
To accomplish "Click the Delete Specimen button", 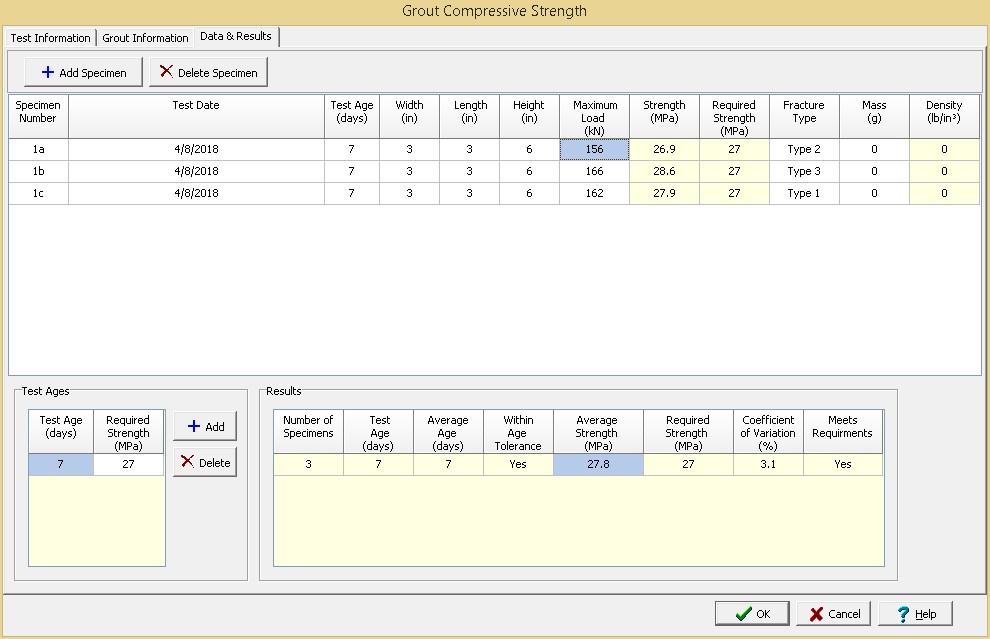I will [x=209, y=72].
